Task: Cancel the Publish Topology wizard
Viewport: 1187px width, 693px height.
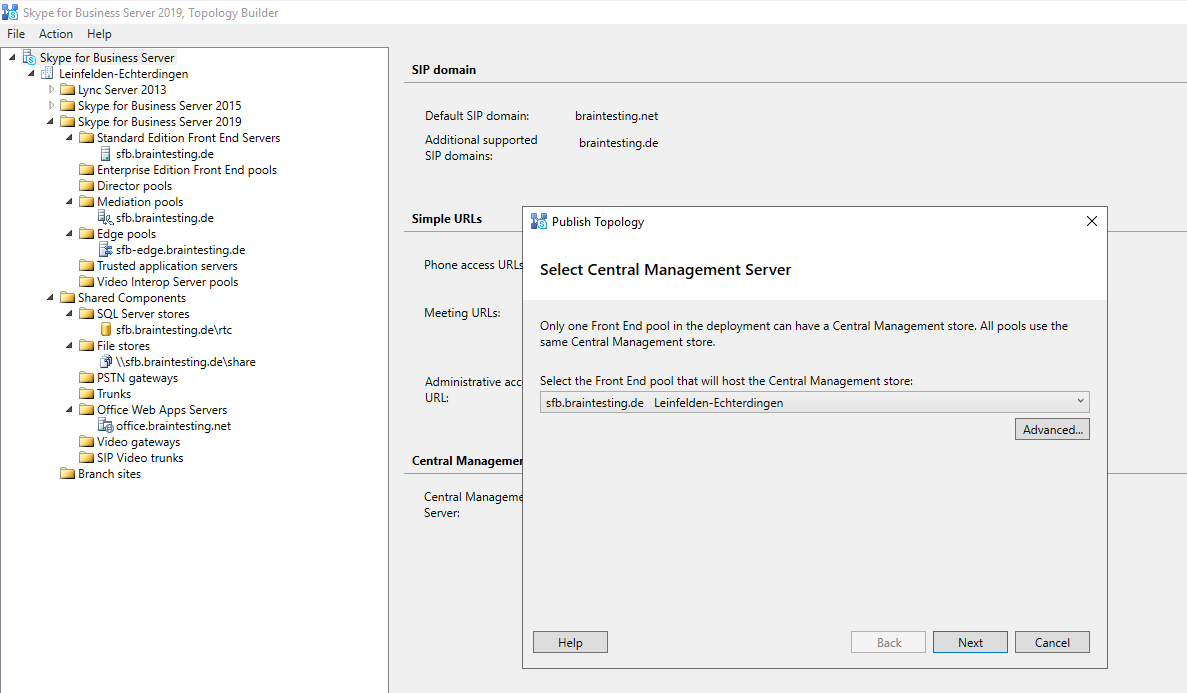Action: pos(1052,643)
